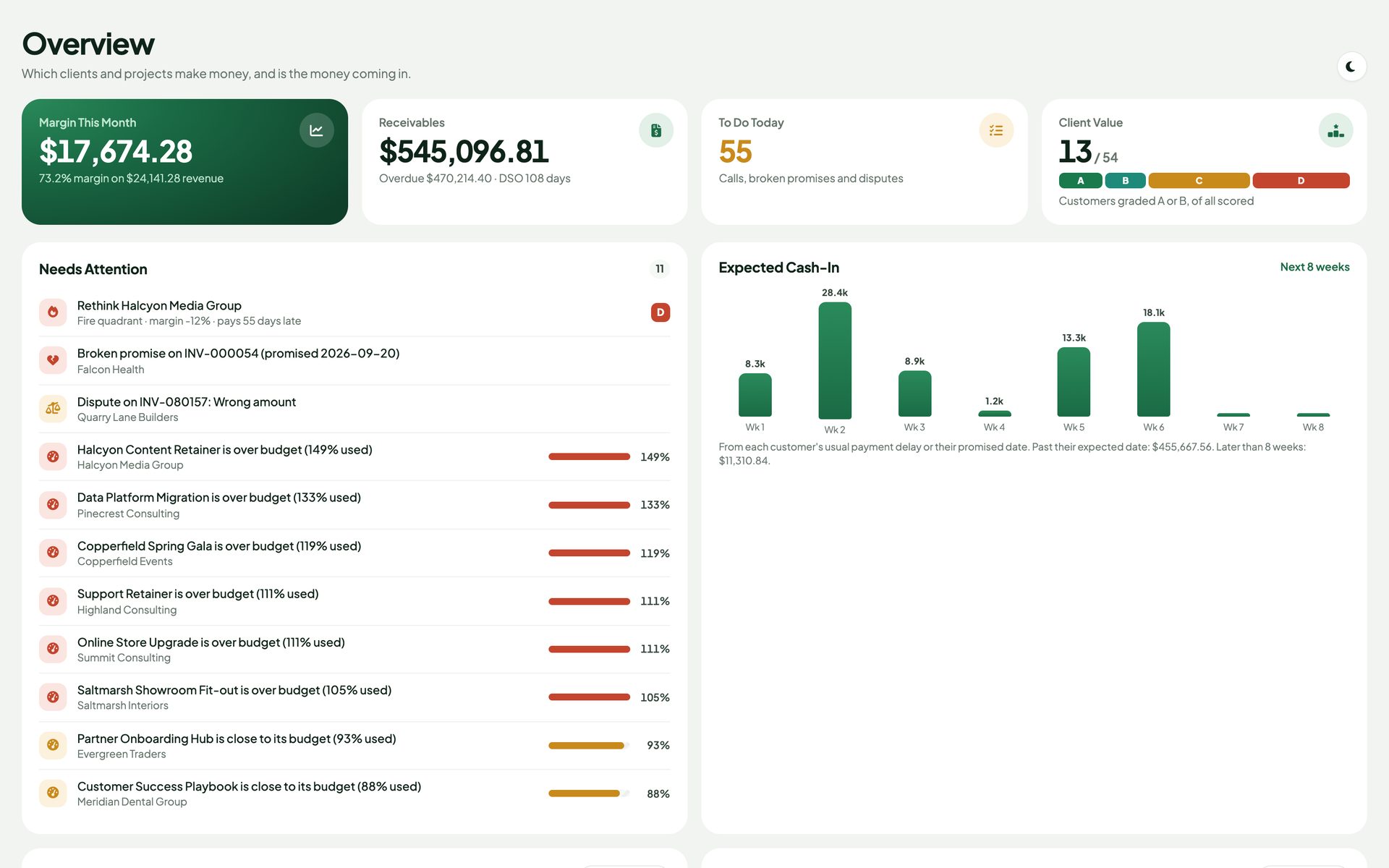The height and width of the screenshot is (868, 1389).
Task: Select the amber C grade segment
Action: point(1199,181)
